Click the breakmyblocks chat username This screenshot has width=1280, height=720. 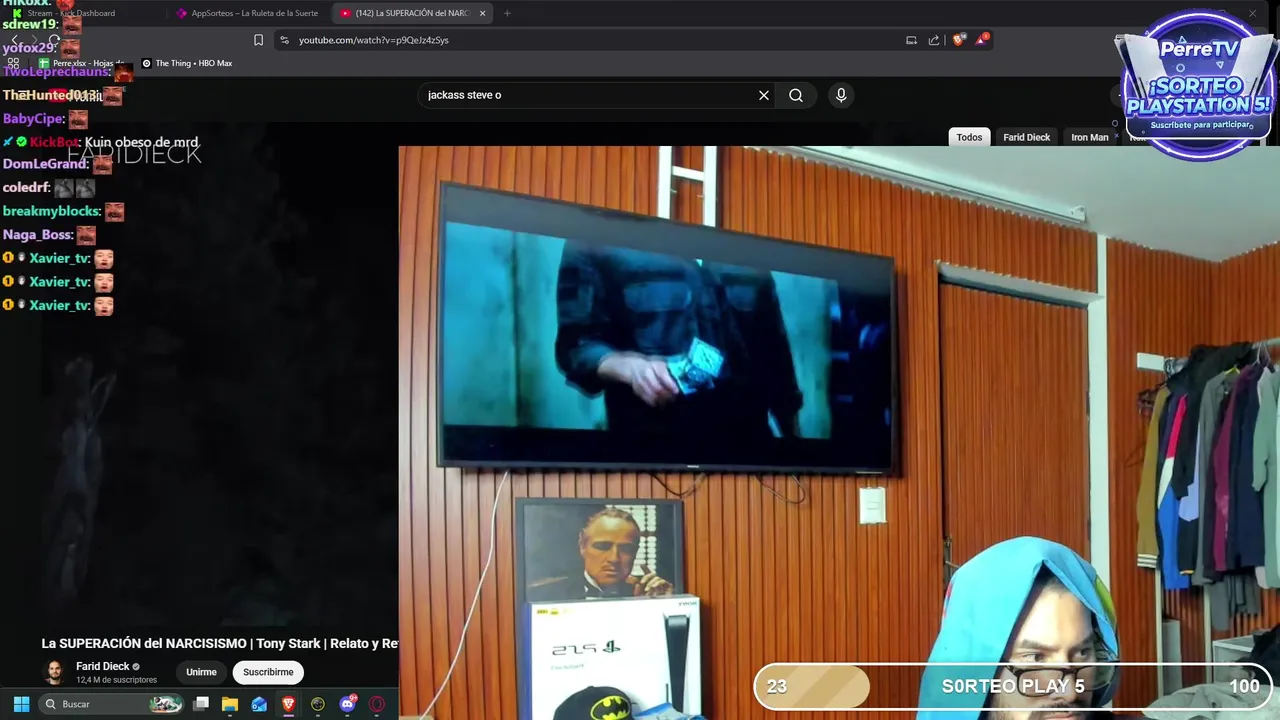point(52,211)
